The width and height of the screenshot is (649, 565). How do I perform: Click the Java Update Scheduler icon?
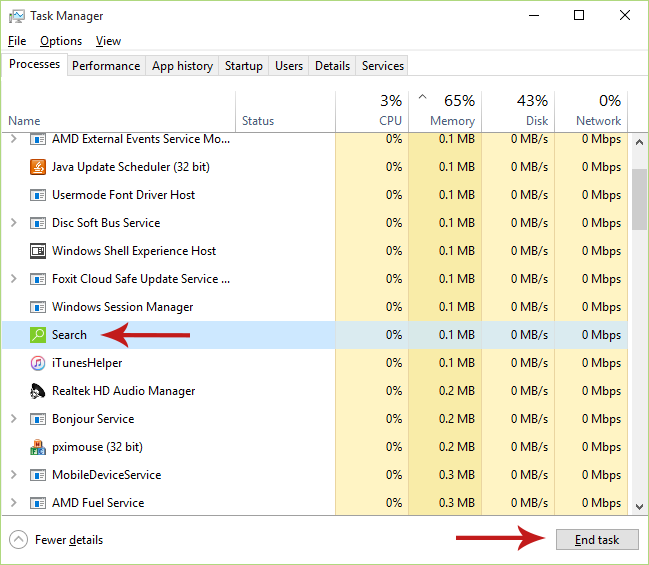pyautogui.click(x=38, y=167)
